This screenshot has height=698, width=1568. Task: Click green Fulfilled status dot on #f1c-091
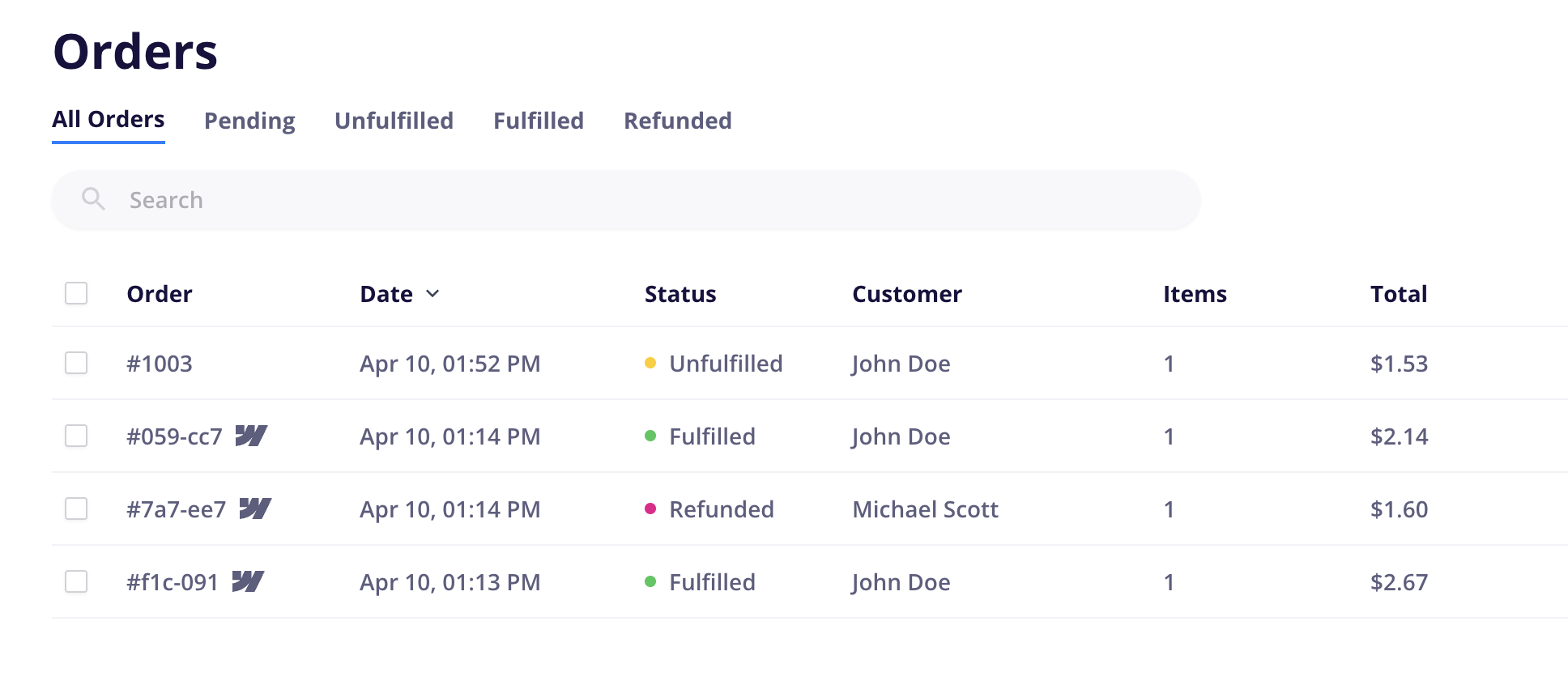pos(650,581)
